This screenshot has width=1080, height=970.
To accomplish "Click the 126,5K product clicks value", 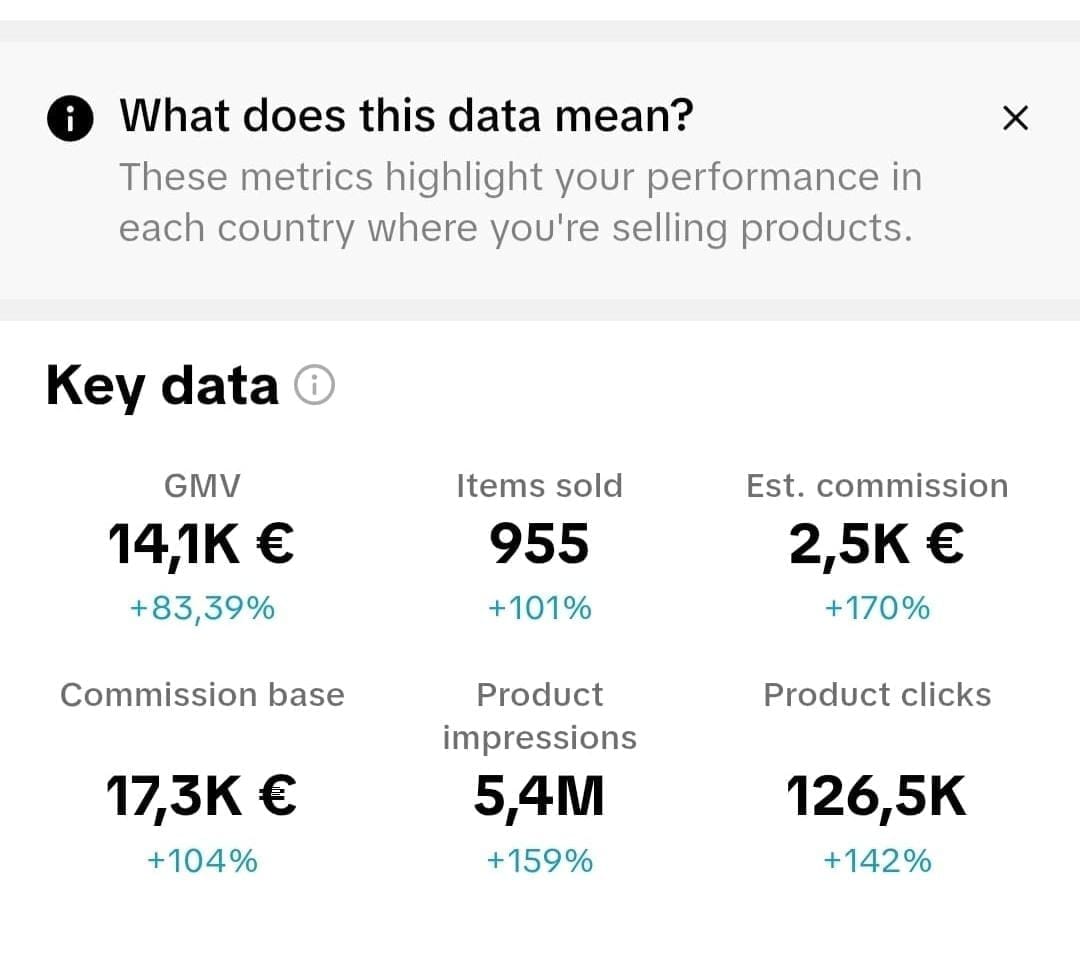I will pyautogui.click(x=877, y=797).
